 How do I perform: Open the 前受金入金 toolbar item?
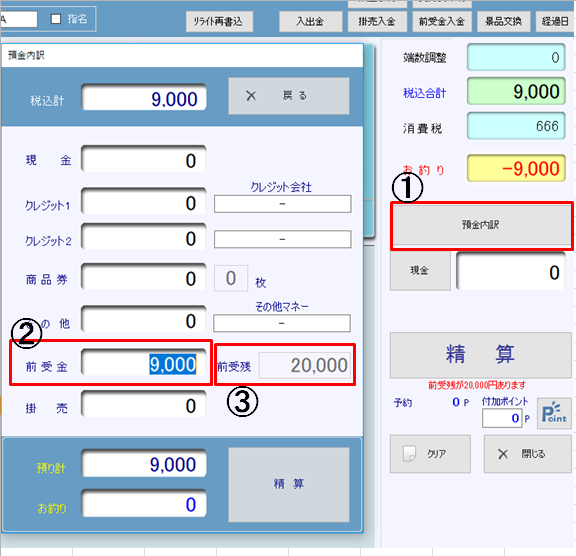tap(442, 22)
